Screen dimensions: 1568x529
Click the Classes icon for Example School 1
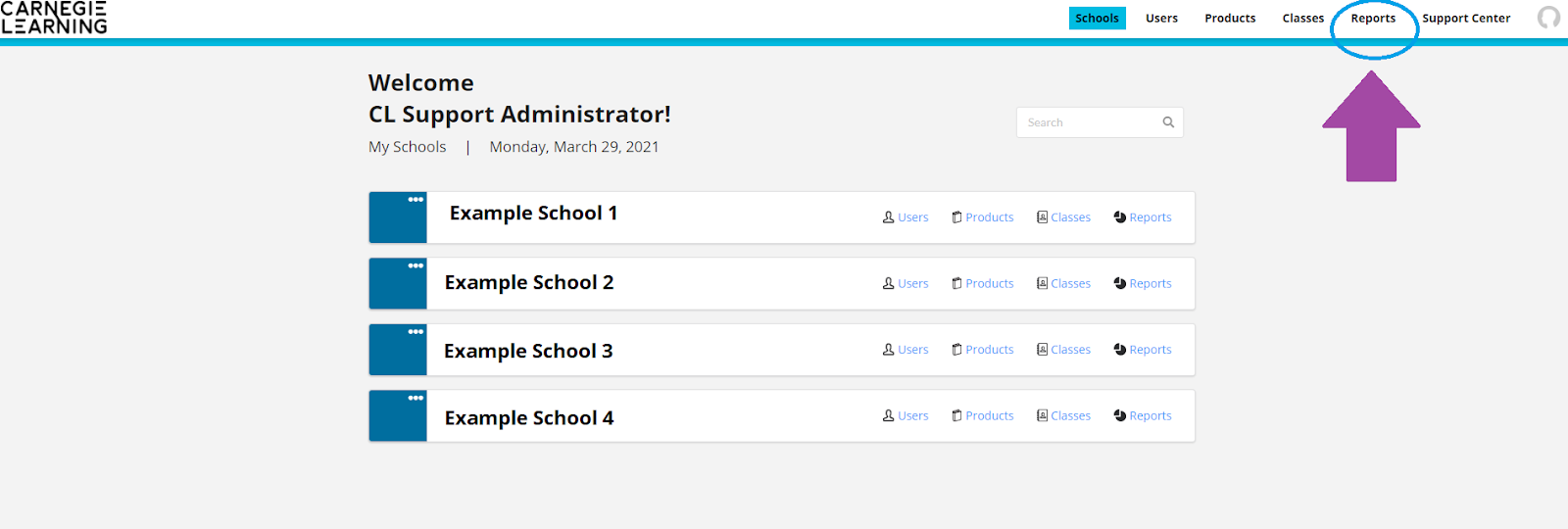click(x=1042, y=217)
